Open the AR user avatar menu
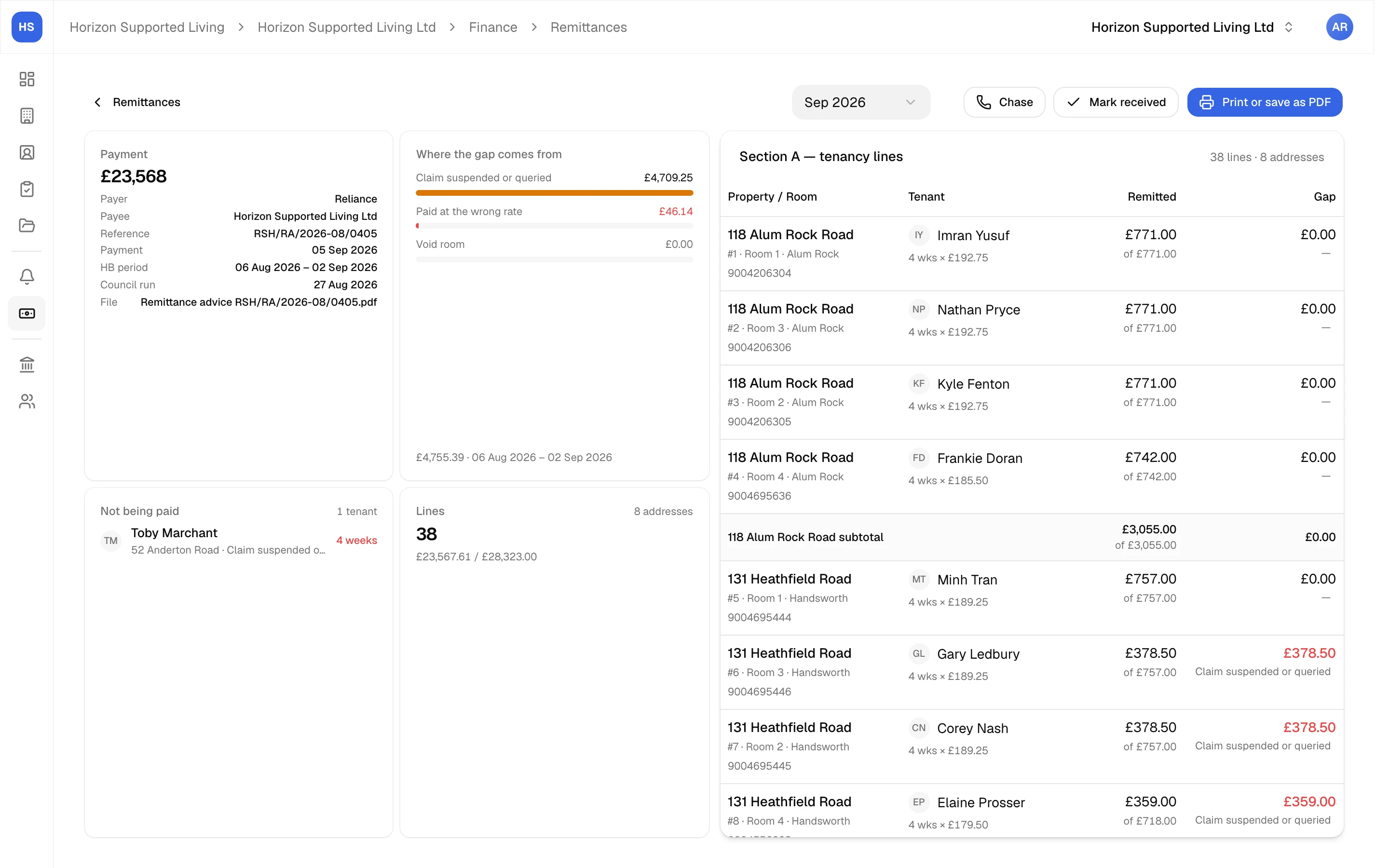Viewport: 1389px width, 868px height. tap(1339, 27)
